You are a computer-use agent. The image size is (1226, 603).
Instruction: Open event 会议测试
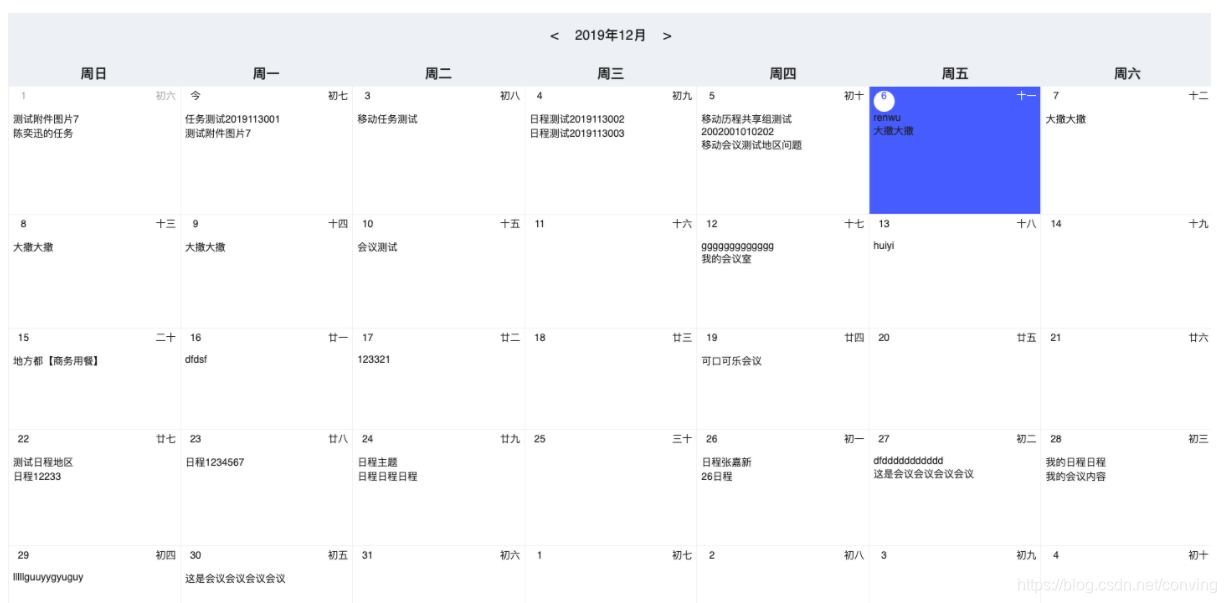pyautogui.click(x=377, y=247)
